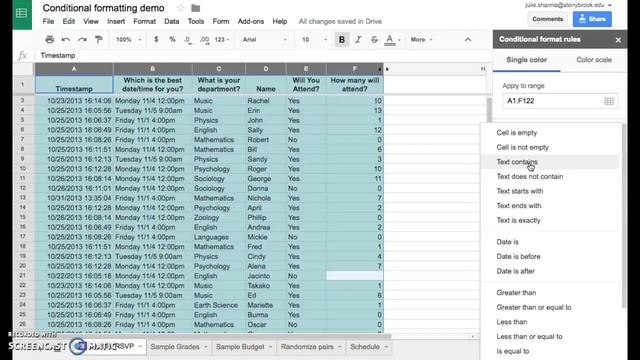The height and width of the screenshot is (360, 640).
Task: Select row 10 header
Action: tap(23, 169)
